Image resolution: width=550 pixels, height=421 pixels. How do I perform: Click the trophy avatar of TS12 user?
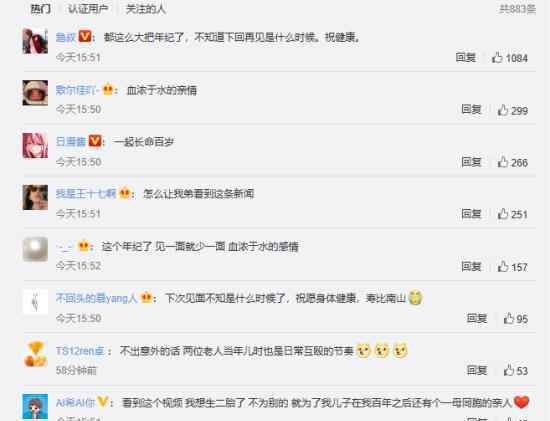35,354
